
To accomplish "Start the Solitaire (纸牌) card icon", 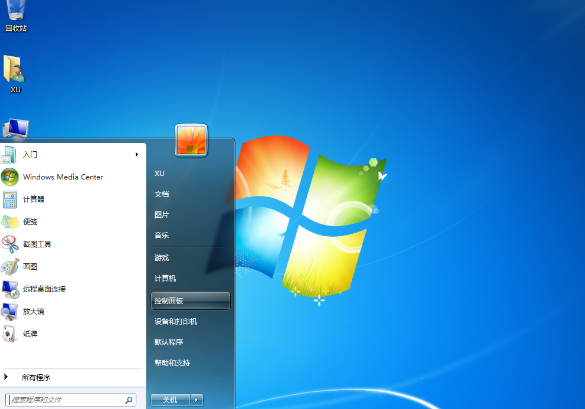I will (9, 334).
